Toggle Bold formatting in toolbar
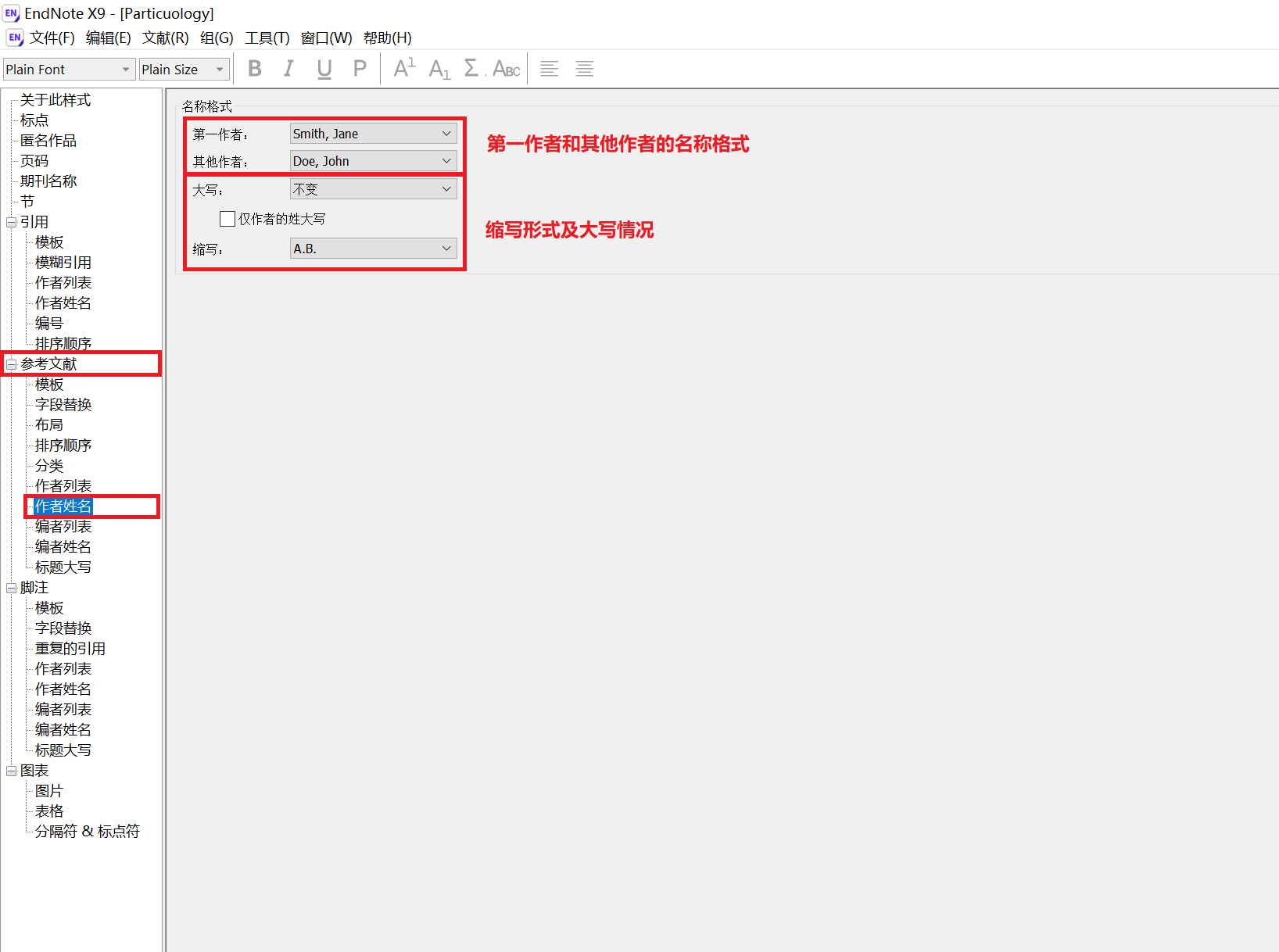The width and height of the screenshot is (1279, 952). pos(255,69)
